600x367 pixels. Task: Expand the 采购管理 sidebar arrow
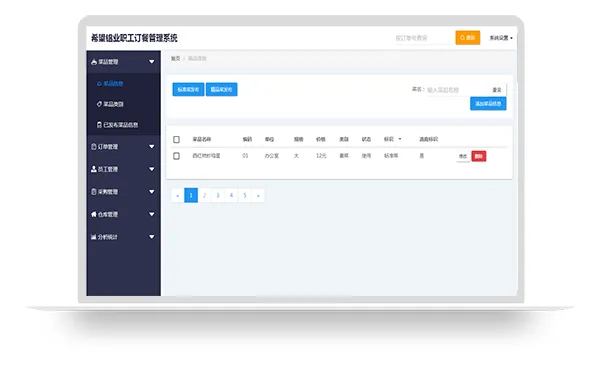152,192
